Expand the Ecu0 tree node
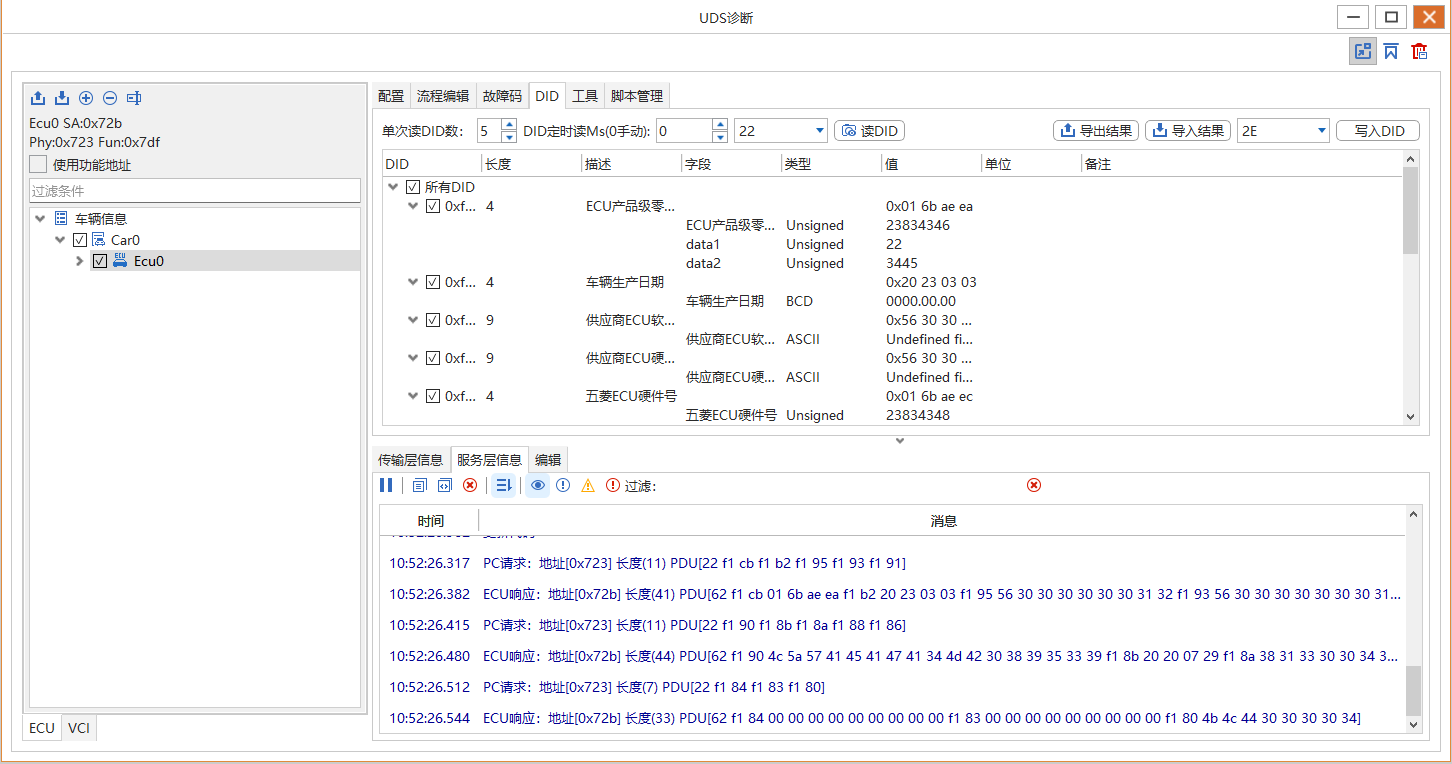This screenshot has height=764, width=1452. [x=80, y=261]
